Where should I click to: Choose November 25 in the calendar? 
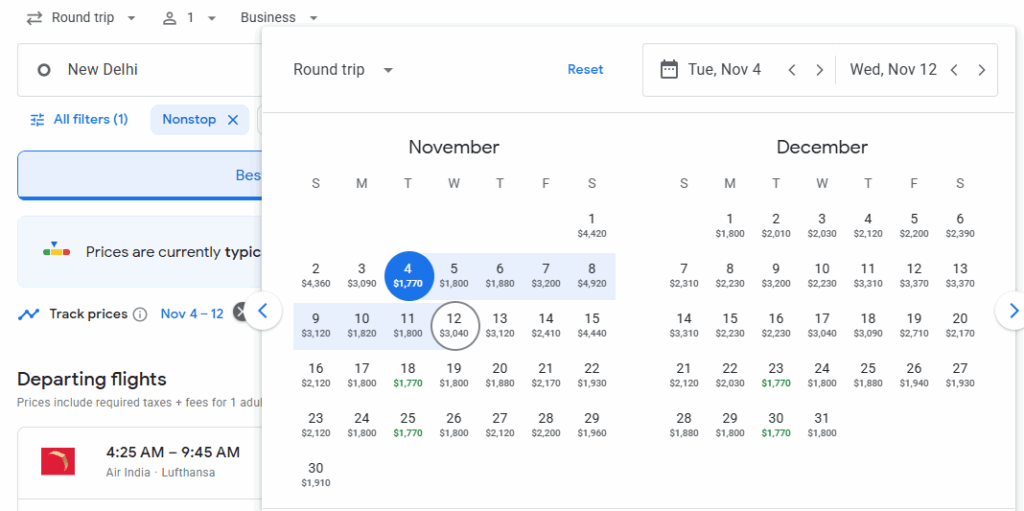pyautogui.click(x=408, y=424)
